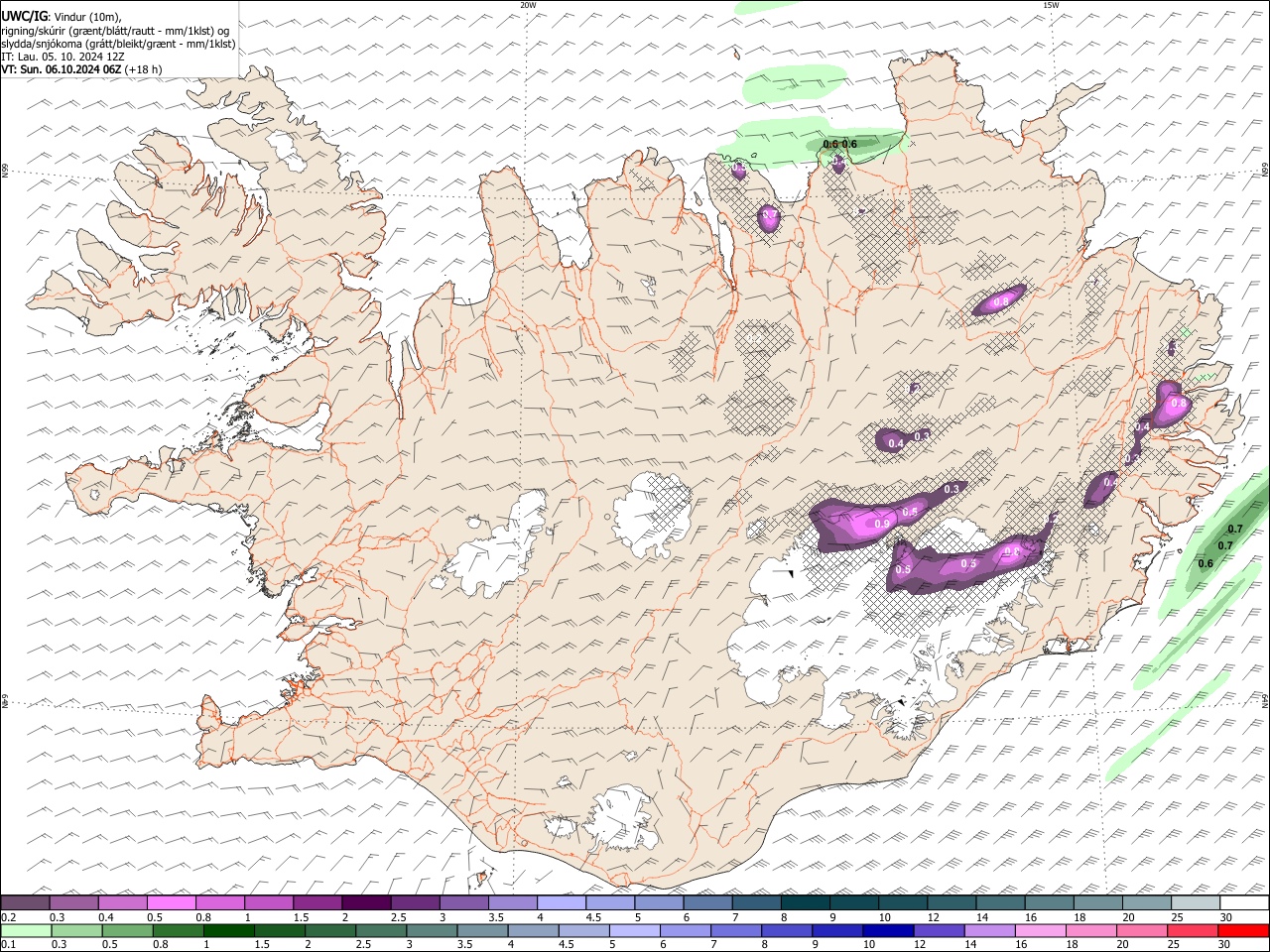Click the (+18 h) forecast offset text
The image size is (1270, 952).
point(144,69)
